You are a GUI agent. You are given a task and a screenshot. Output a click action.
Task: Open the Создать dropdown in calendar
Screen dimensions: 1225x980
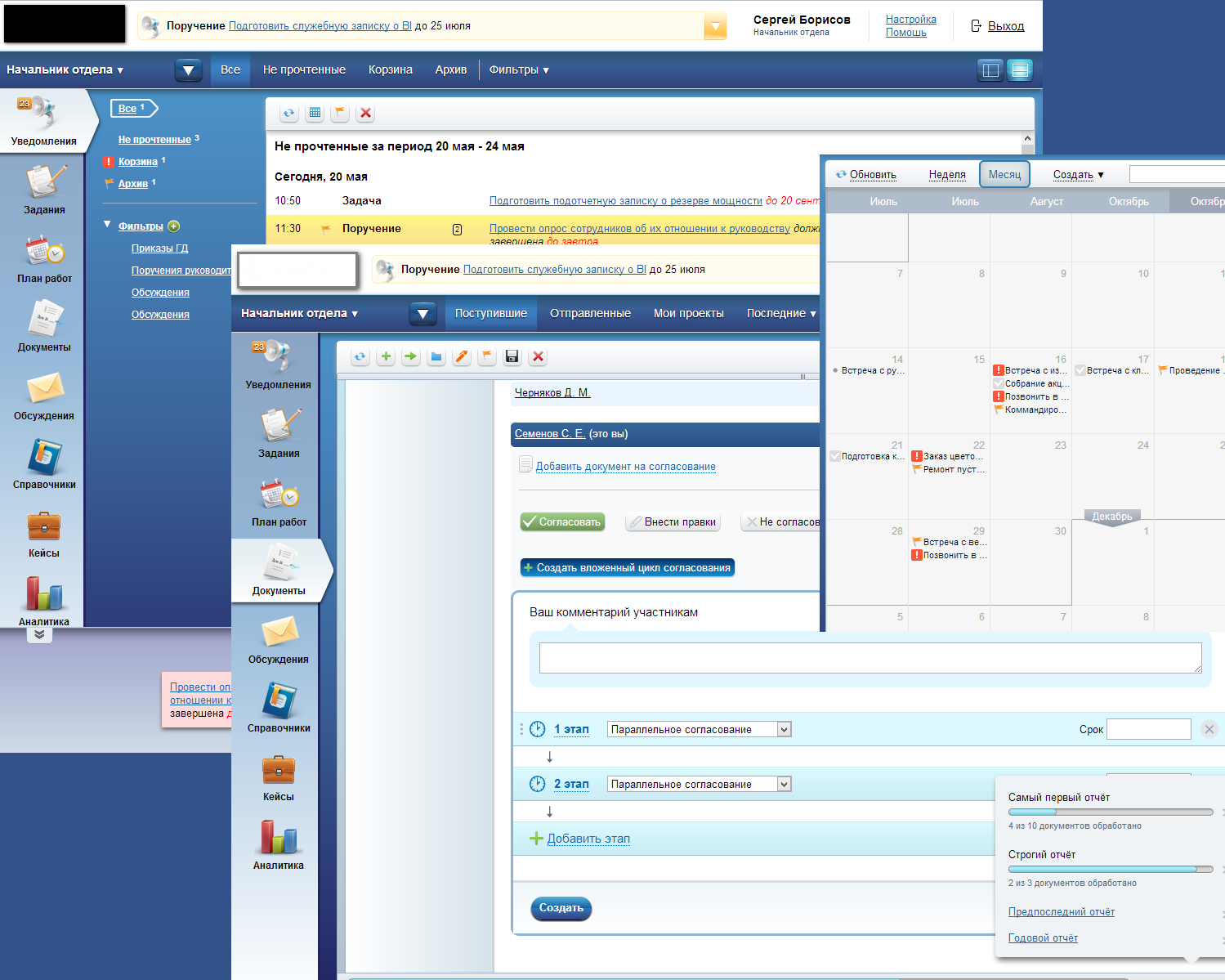coord(1078,174)
